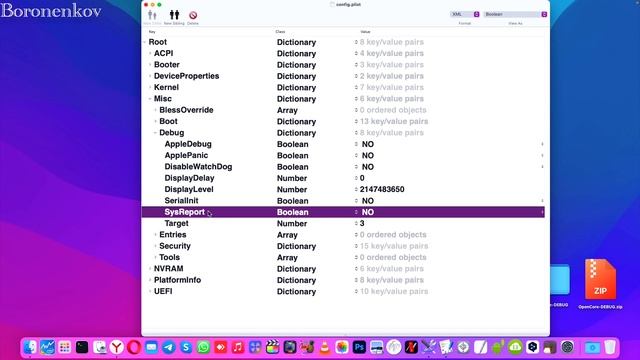Open VLC from the dock
This screenshot has width=640, height=360.
324,347
